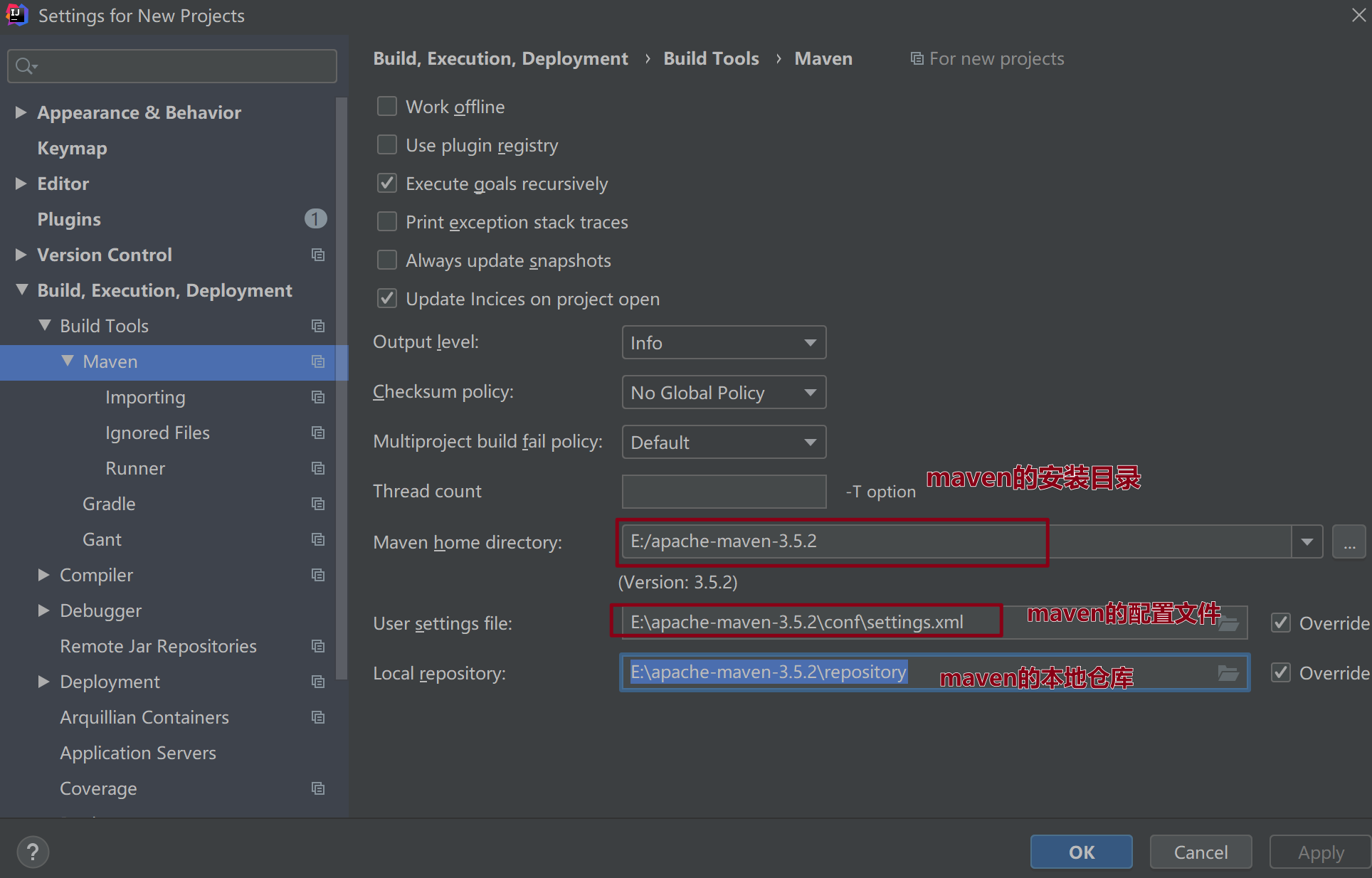Collapse the Build, Execution, Deployment node
1372x878 pixels.
[22, 290]
